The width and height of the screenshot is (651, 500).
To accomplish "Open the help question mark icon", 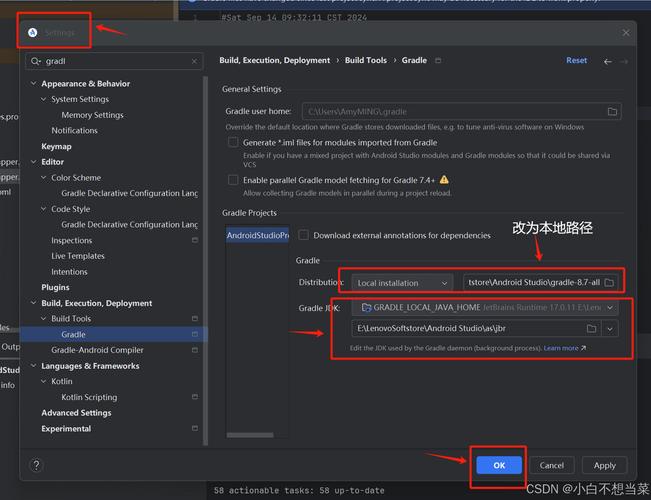I will [x=37, y=465].
